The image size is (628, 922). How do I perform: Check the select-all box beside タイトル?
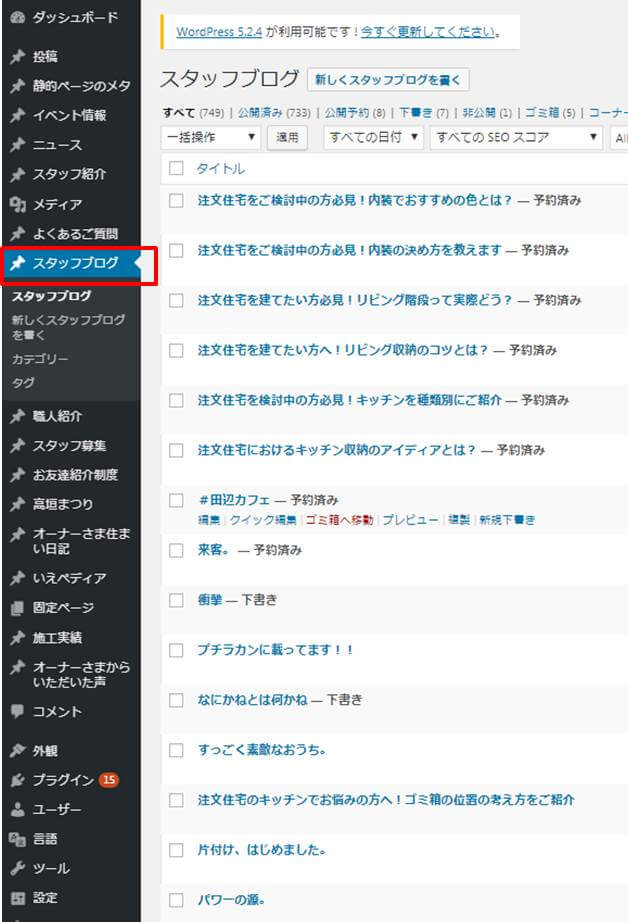point(177,169)
